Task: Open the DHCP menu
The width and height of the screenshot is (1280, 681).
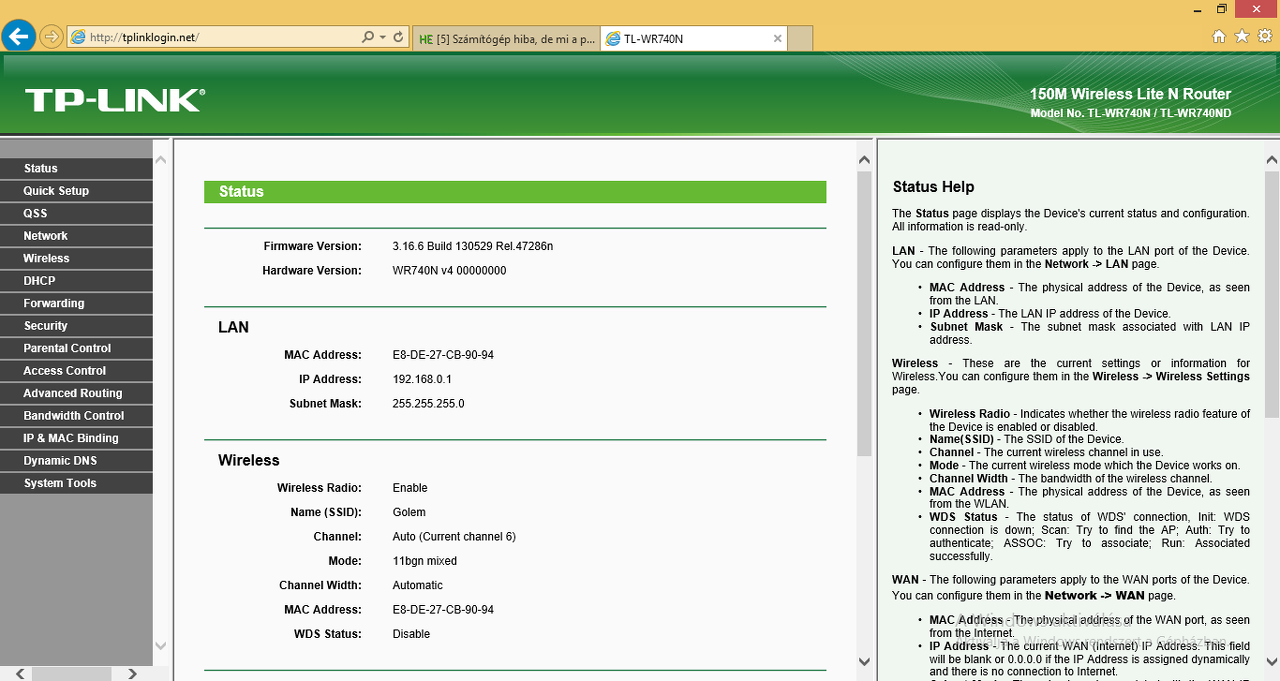Action: click(x=76, y=281)
